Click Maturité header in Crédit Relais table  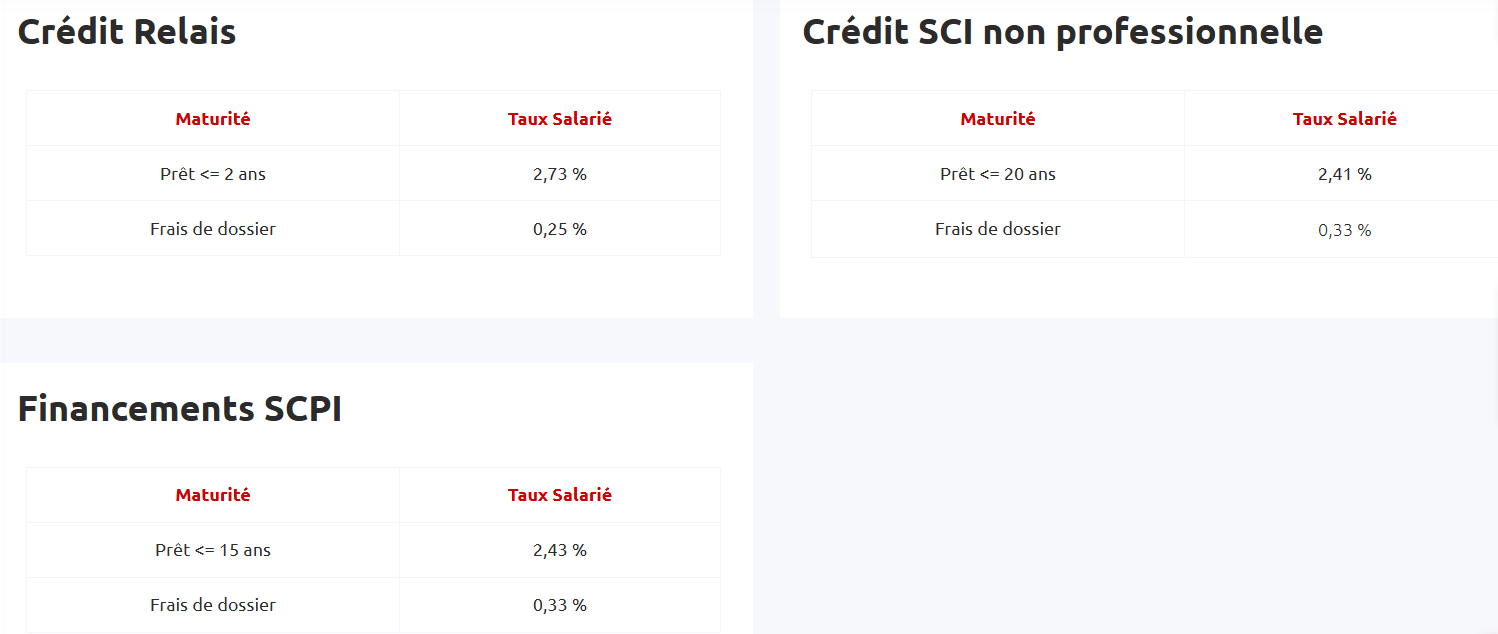pos(213,119)
